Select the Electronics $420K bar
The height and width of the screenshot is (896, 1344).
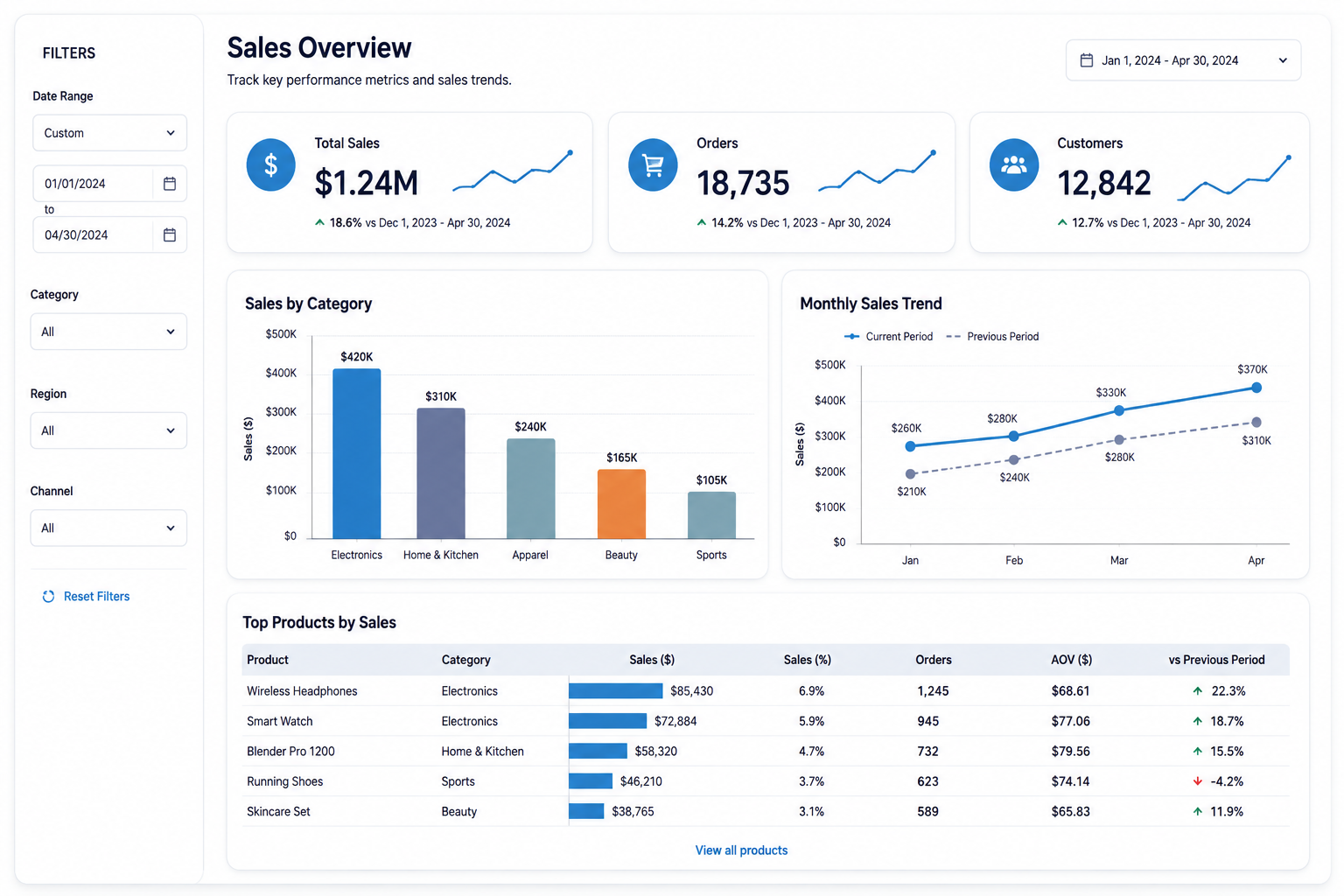357,453
